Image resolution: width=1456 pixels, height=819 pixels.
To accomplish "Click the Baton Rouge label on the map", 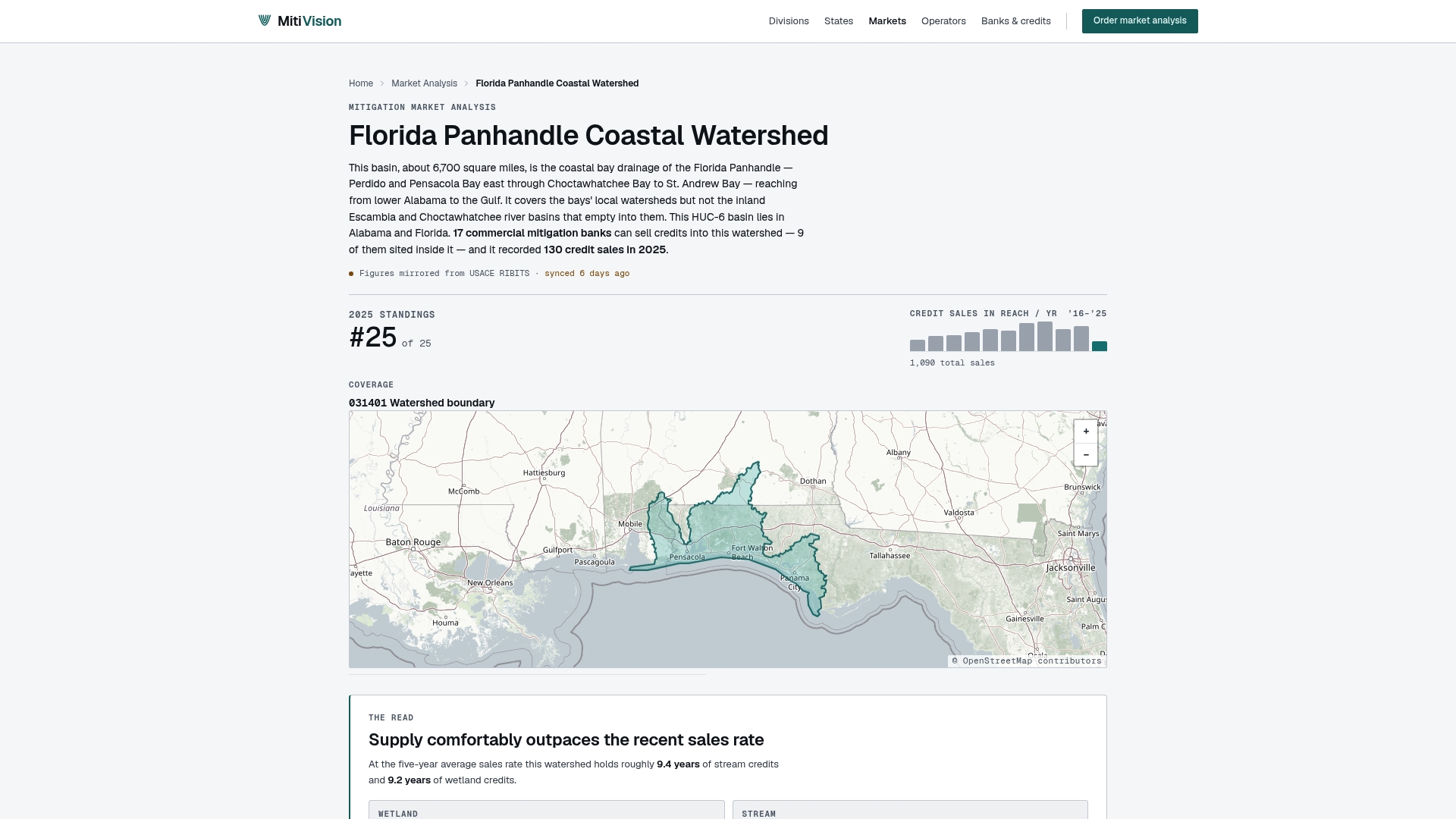I will [413, 542].
